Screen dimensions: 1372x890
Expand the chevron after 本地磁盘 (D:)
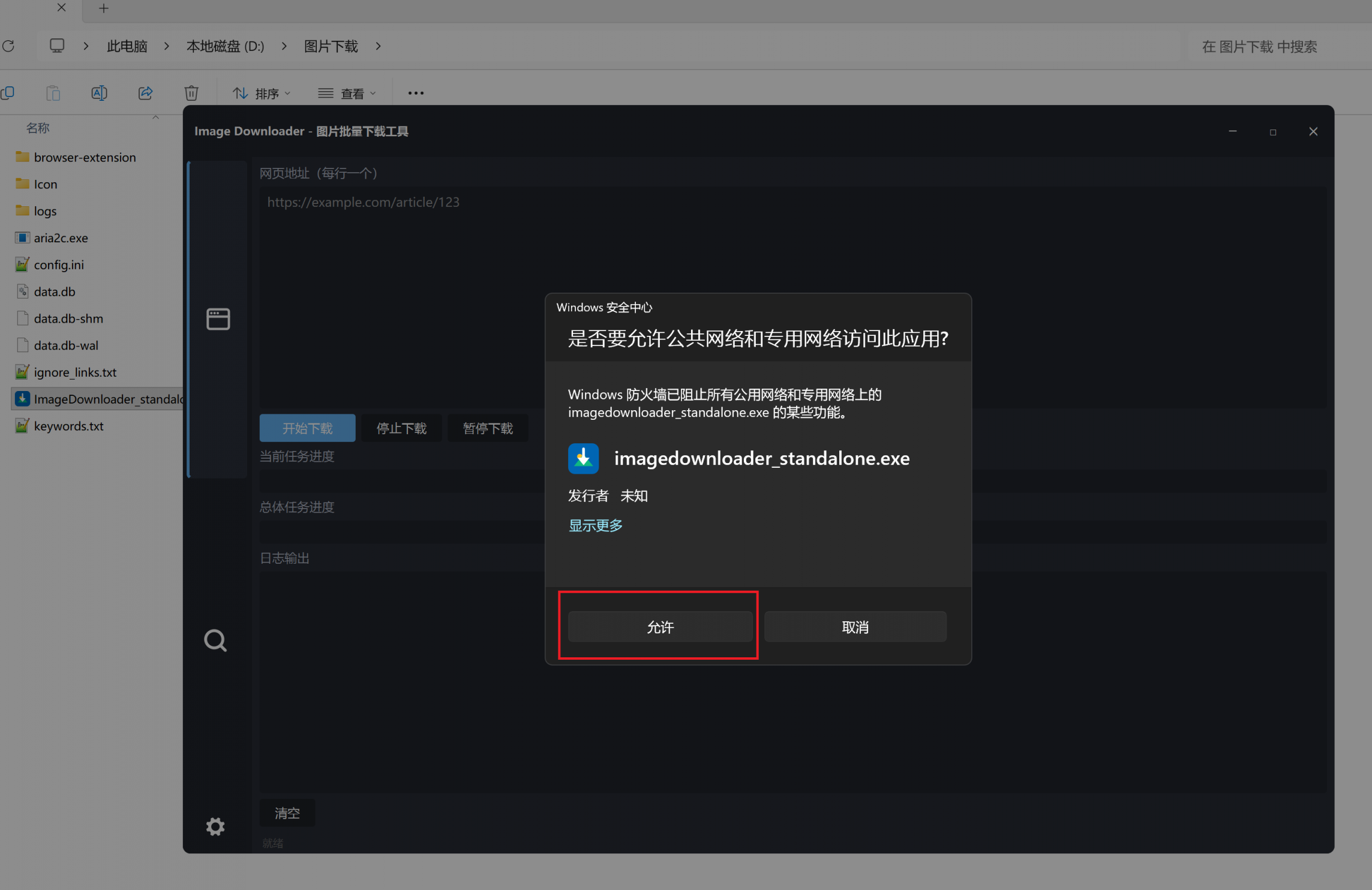[x=284, y=46]
